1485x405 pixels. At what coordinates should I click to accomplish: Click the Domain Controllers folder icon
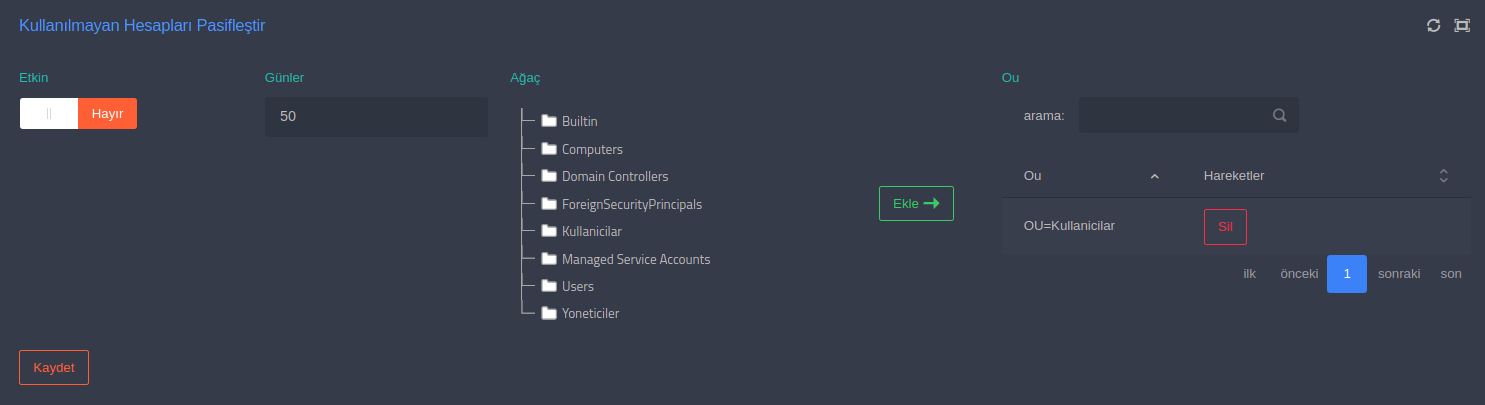click(x=549, y=176)
